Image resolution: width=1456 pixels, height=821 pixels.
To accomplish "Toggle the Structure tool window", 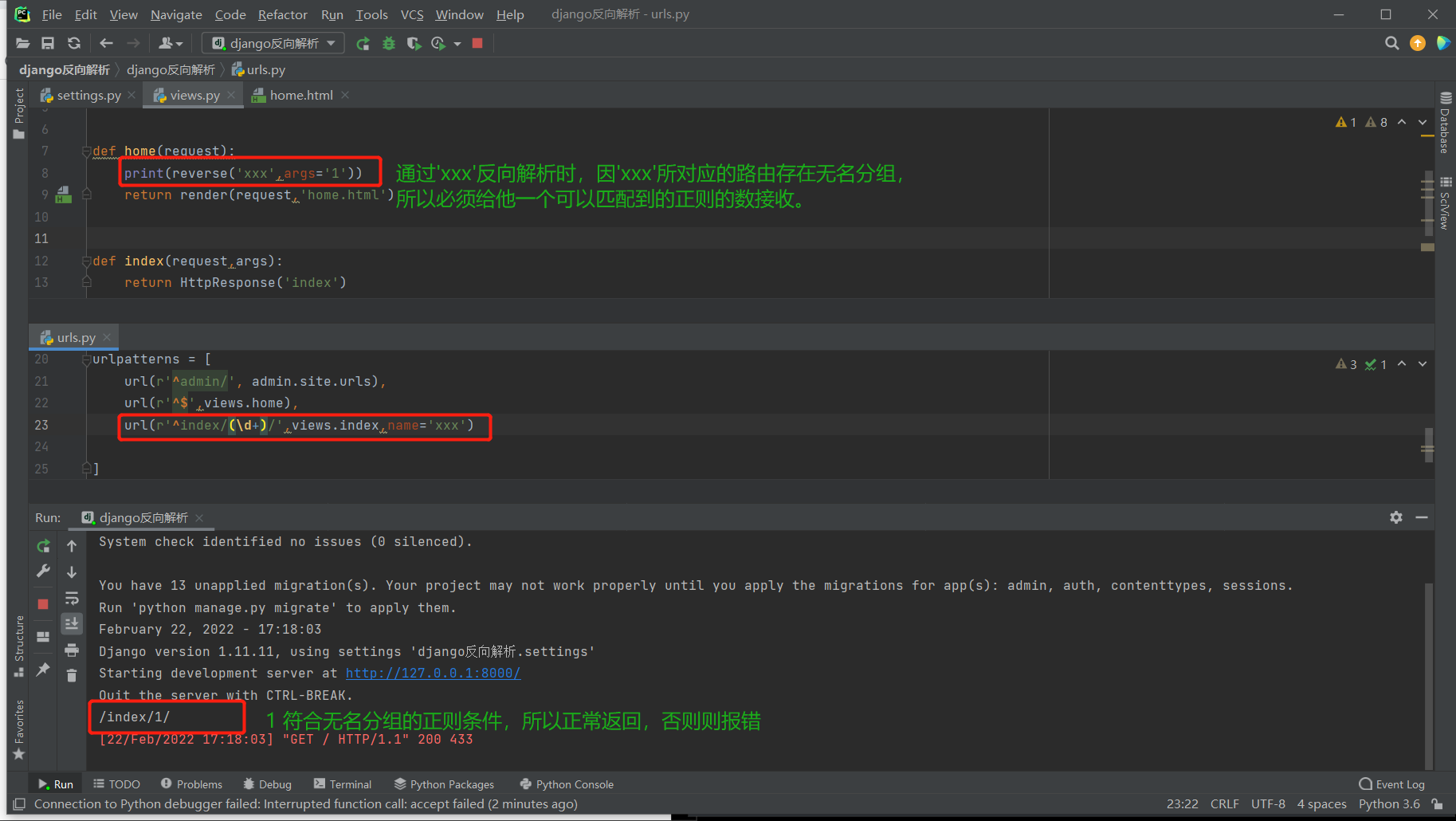I will pos(19,646).
